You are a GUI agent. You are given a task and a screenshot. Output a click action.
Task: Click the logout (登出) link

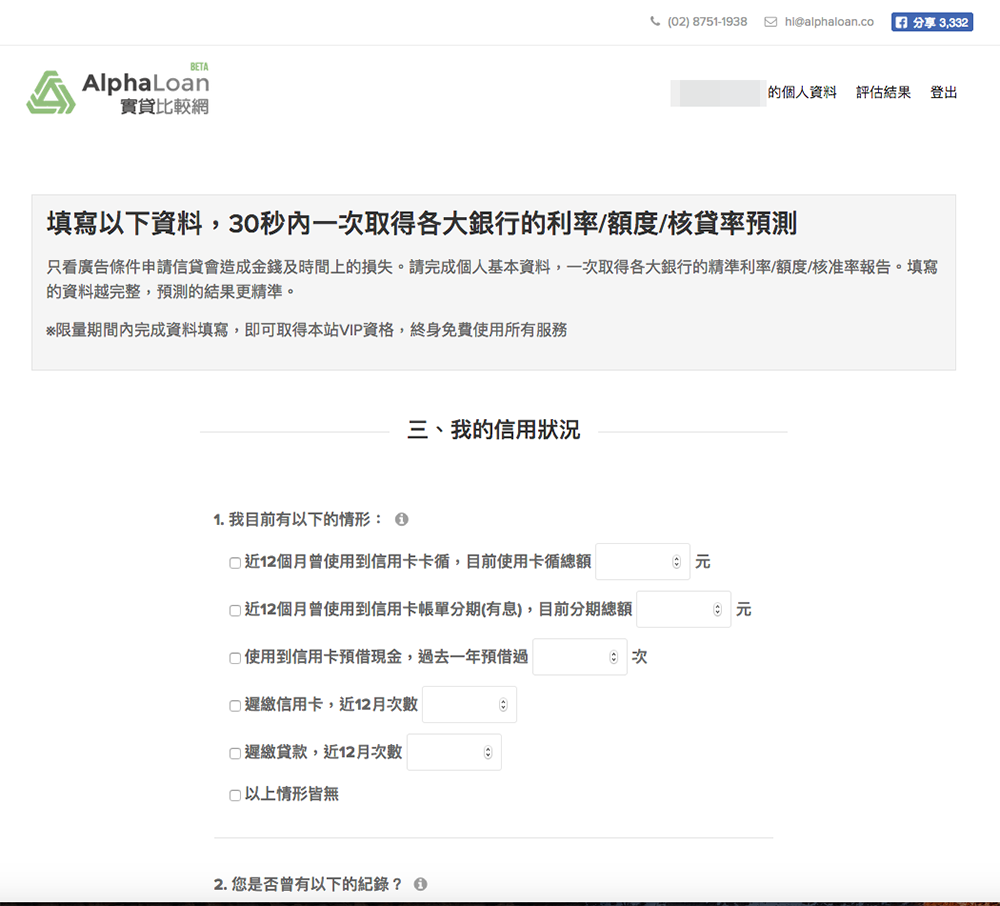point(943,93)
